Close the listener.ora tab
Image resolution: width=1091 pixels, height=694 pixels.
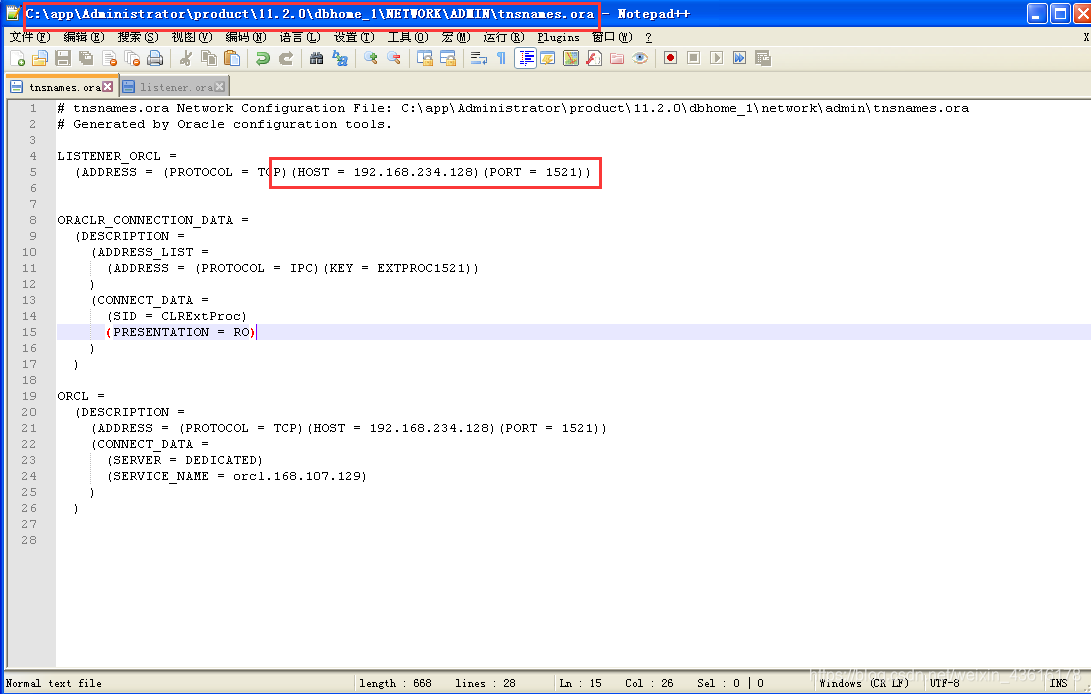tap(220, 86)
